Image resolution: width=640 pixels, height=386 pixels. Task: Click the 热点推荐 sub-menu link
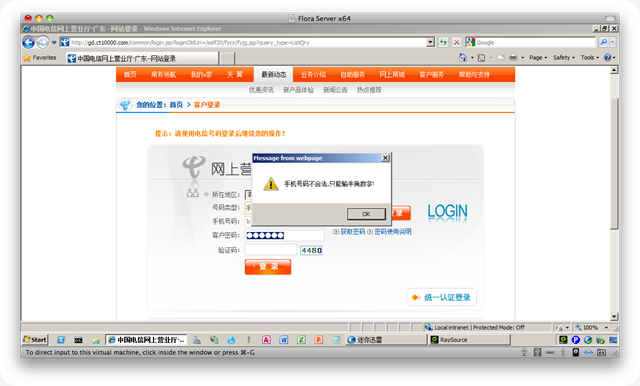tap(369, 90)
